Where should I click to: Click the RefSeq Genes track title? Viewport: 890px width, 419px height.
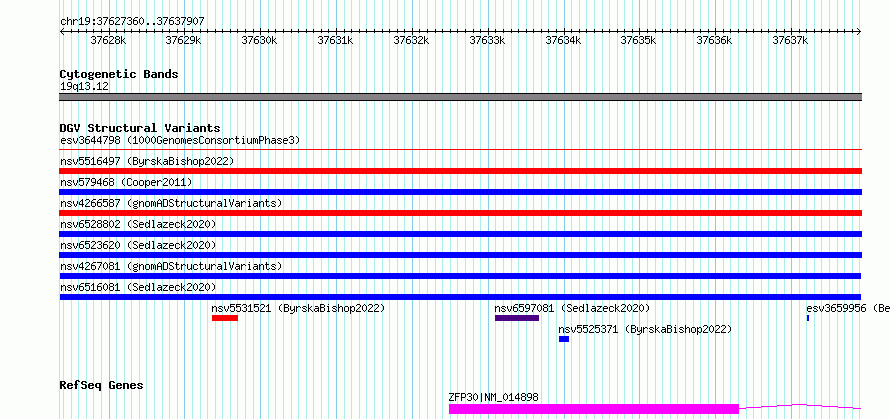101,385
